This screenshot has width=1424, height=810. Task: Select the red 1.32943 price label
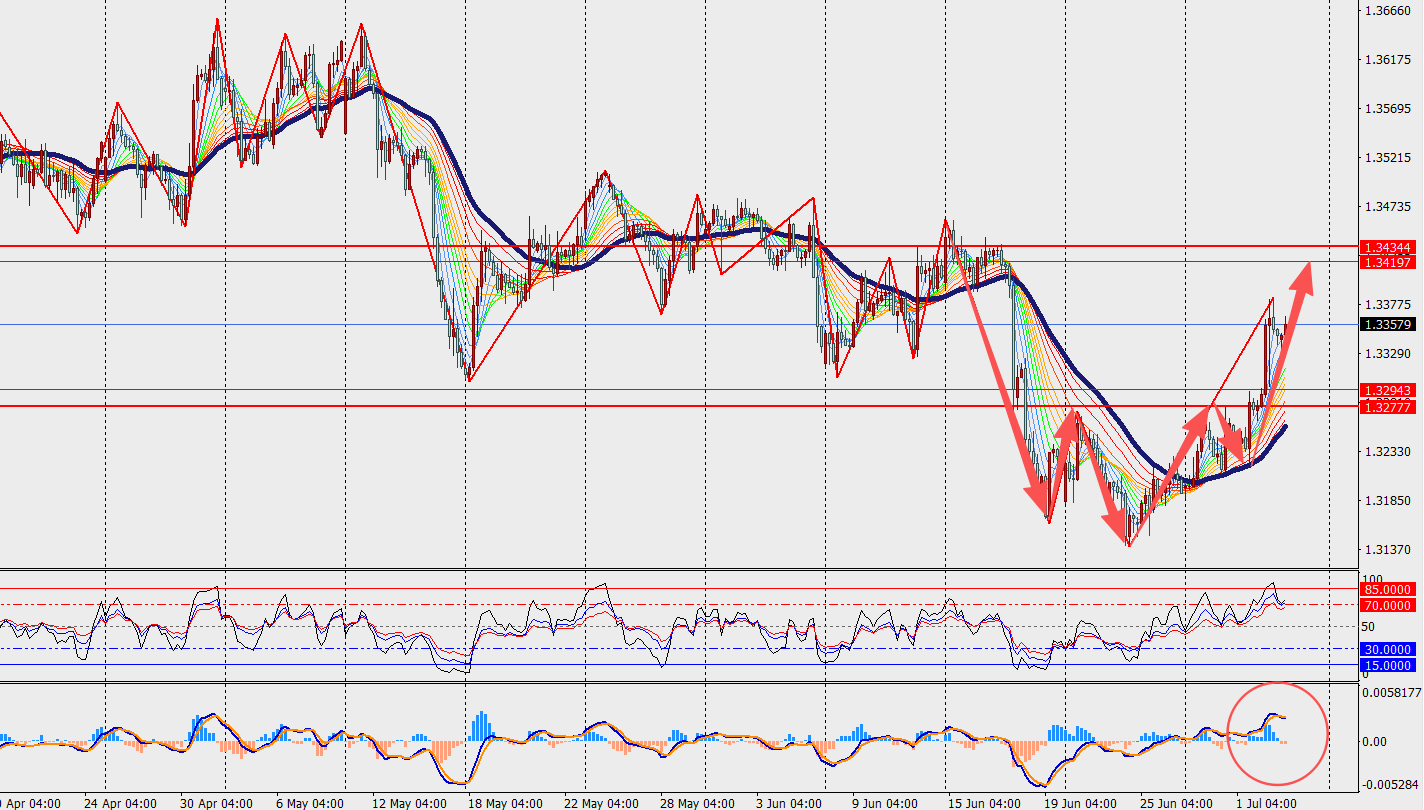click(x=1387, y=390)
